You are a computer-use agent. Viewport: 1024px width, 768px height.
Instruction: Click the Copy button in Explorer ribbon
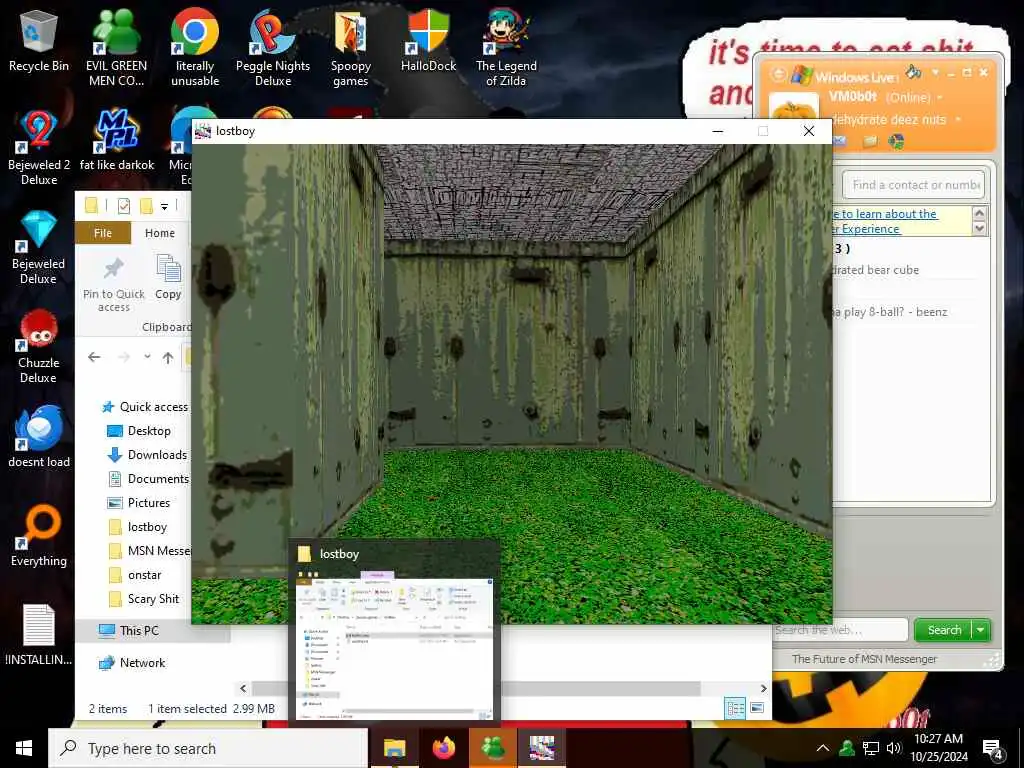click(x=168, y=278)
